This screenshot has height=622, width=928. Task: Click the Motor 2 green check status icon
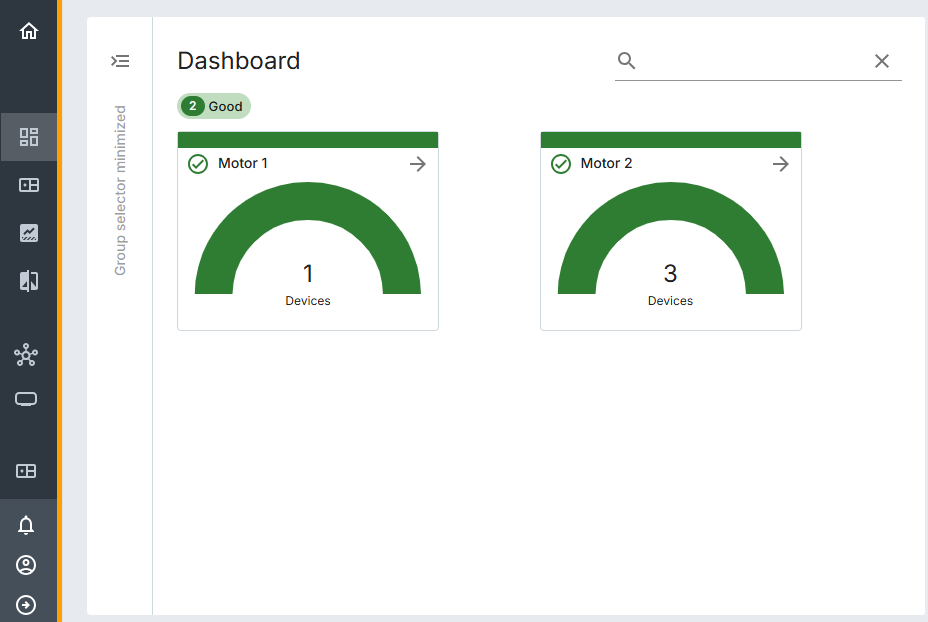point(560,164)
